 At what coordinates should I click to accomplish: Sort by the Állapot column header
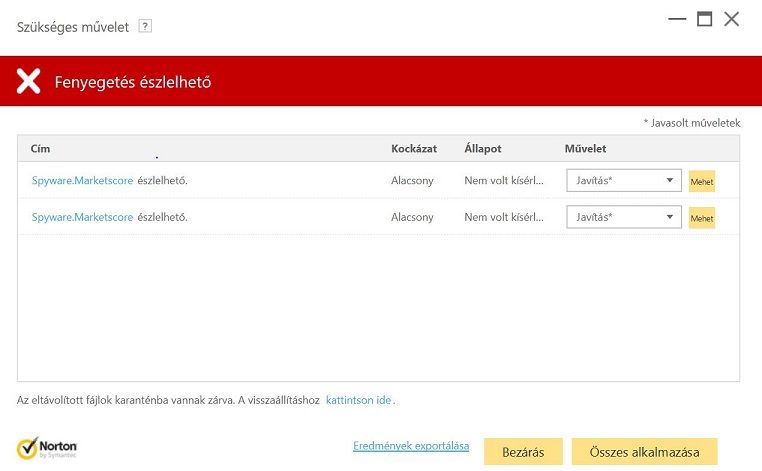pyautogui.click(x=482, y=149)
